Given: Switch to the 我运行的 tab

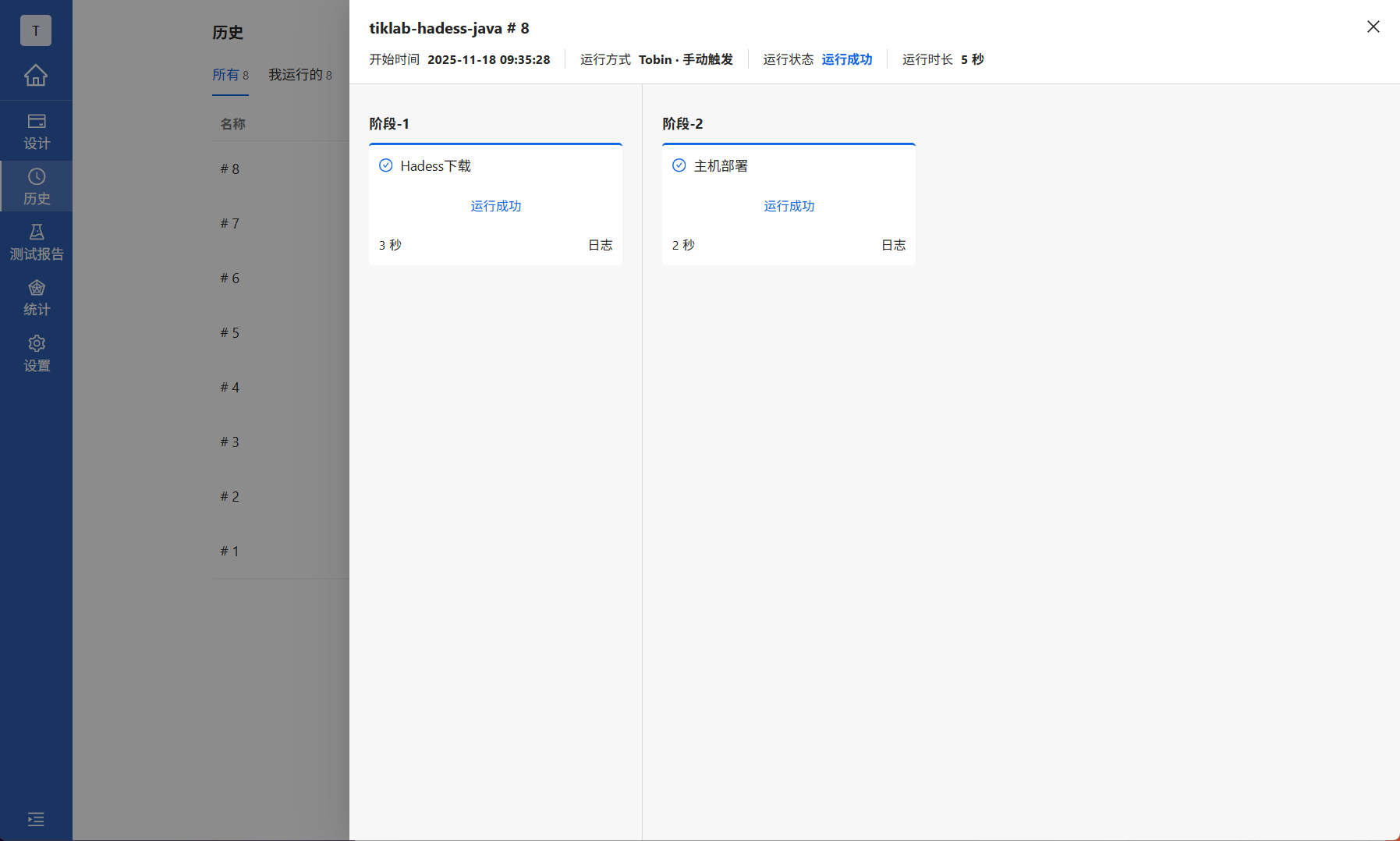Looking at the screenshot, I should point(300,75).
